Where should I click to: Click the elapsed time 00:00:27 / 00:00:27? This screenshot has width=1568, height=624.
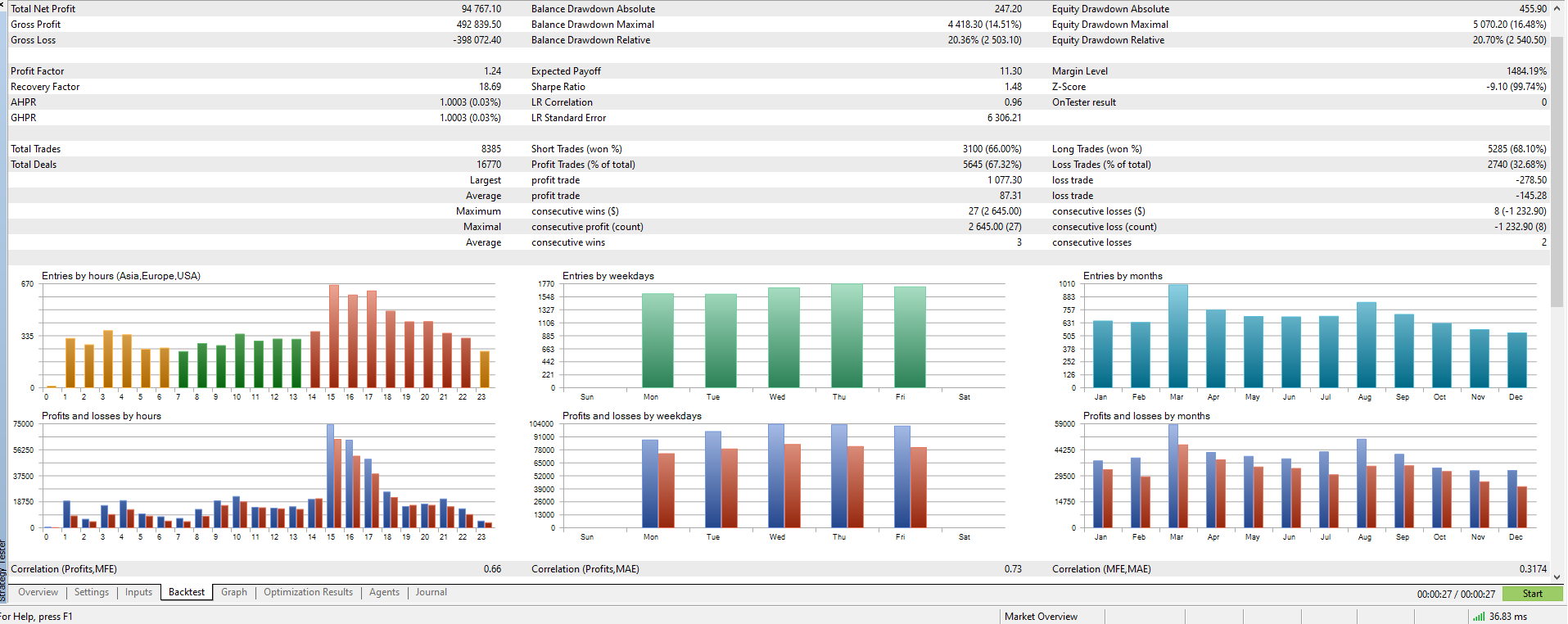click(x=1456, y=595)
